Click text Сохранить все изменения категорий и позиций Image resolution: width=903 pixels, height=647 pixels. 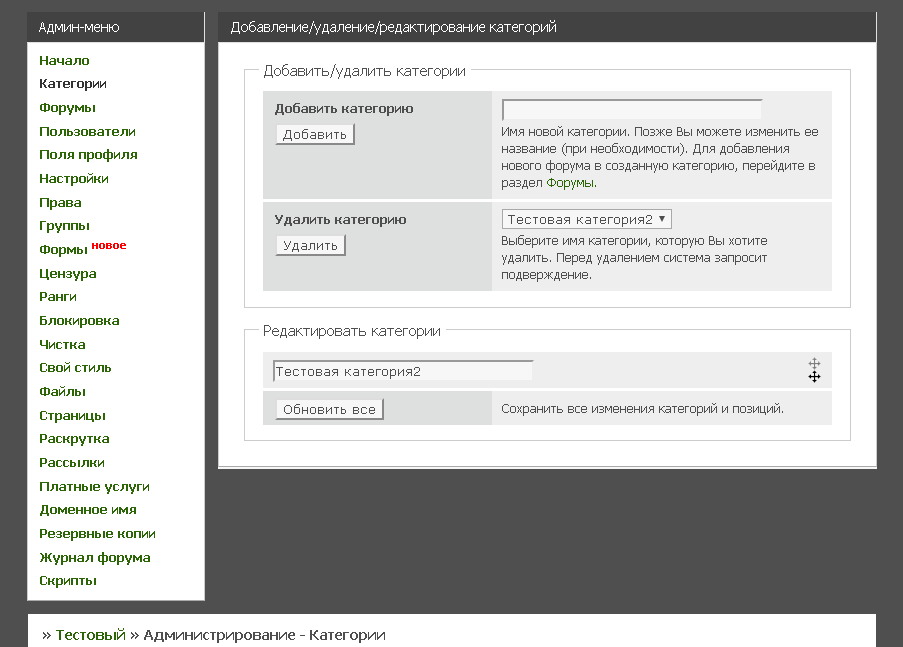tap(642, 409)
